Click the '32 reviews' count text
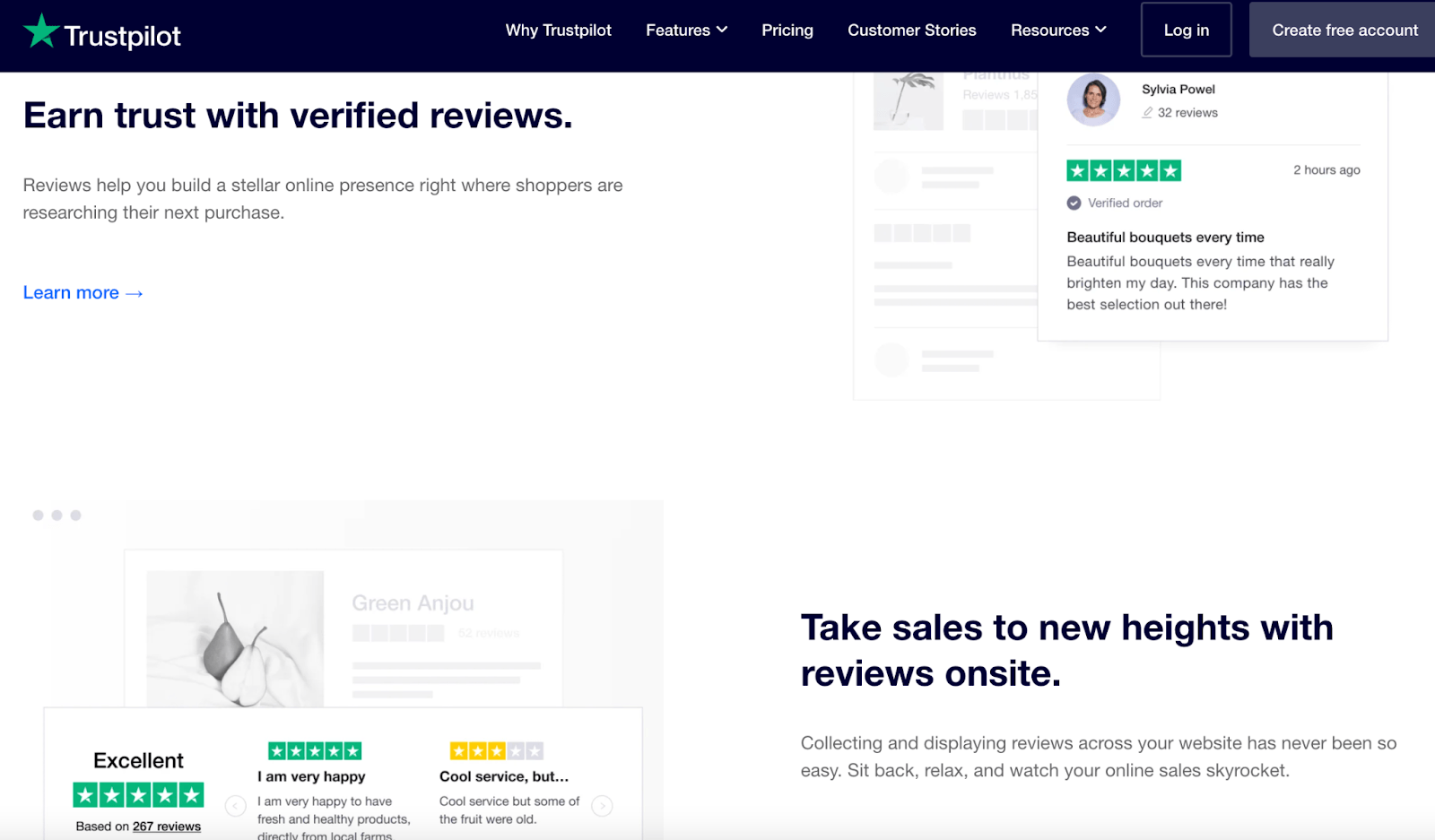The image size is (1435, 840). pyautogui.click(x=1187, y=113)
